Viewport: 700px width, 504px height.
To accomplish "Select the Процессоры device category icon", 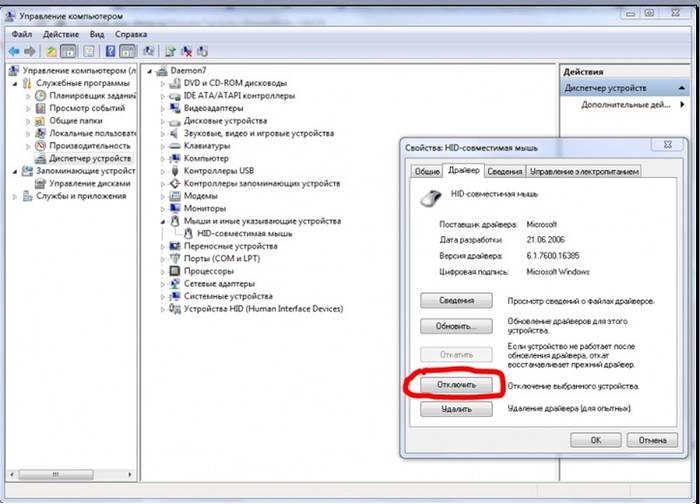I will pos(175,271).
